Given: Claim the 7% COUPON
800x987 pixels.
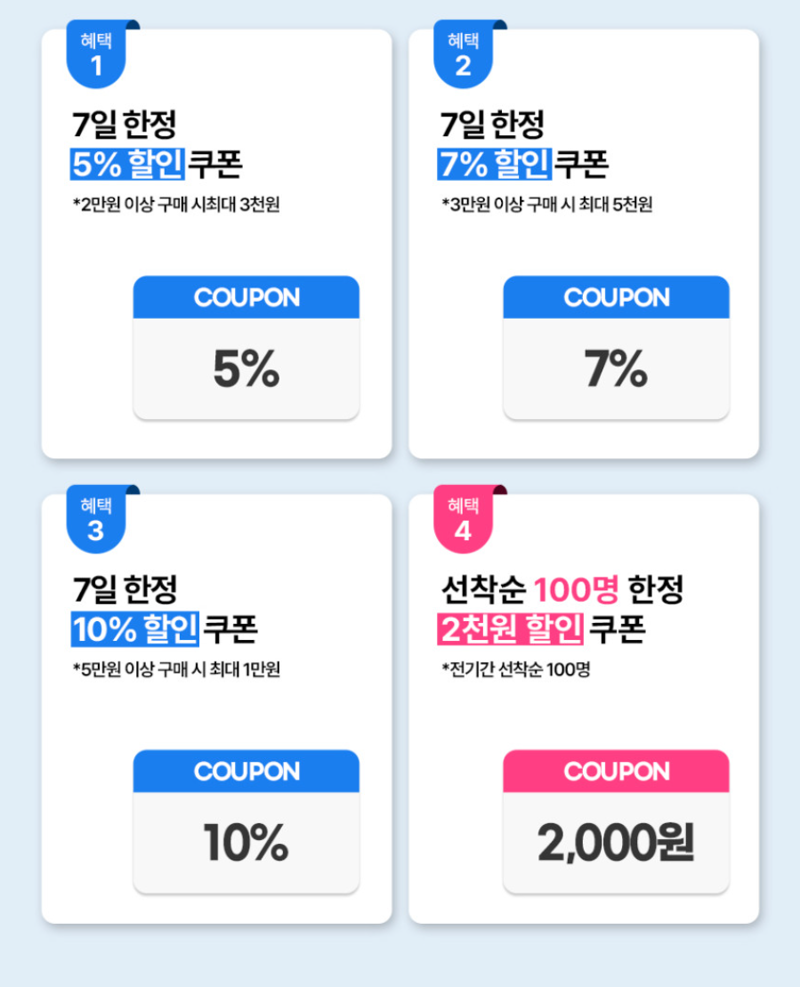Looking at the screenshot, I should (x=616, y=347).
